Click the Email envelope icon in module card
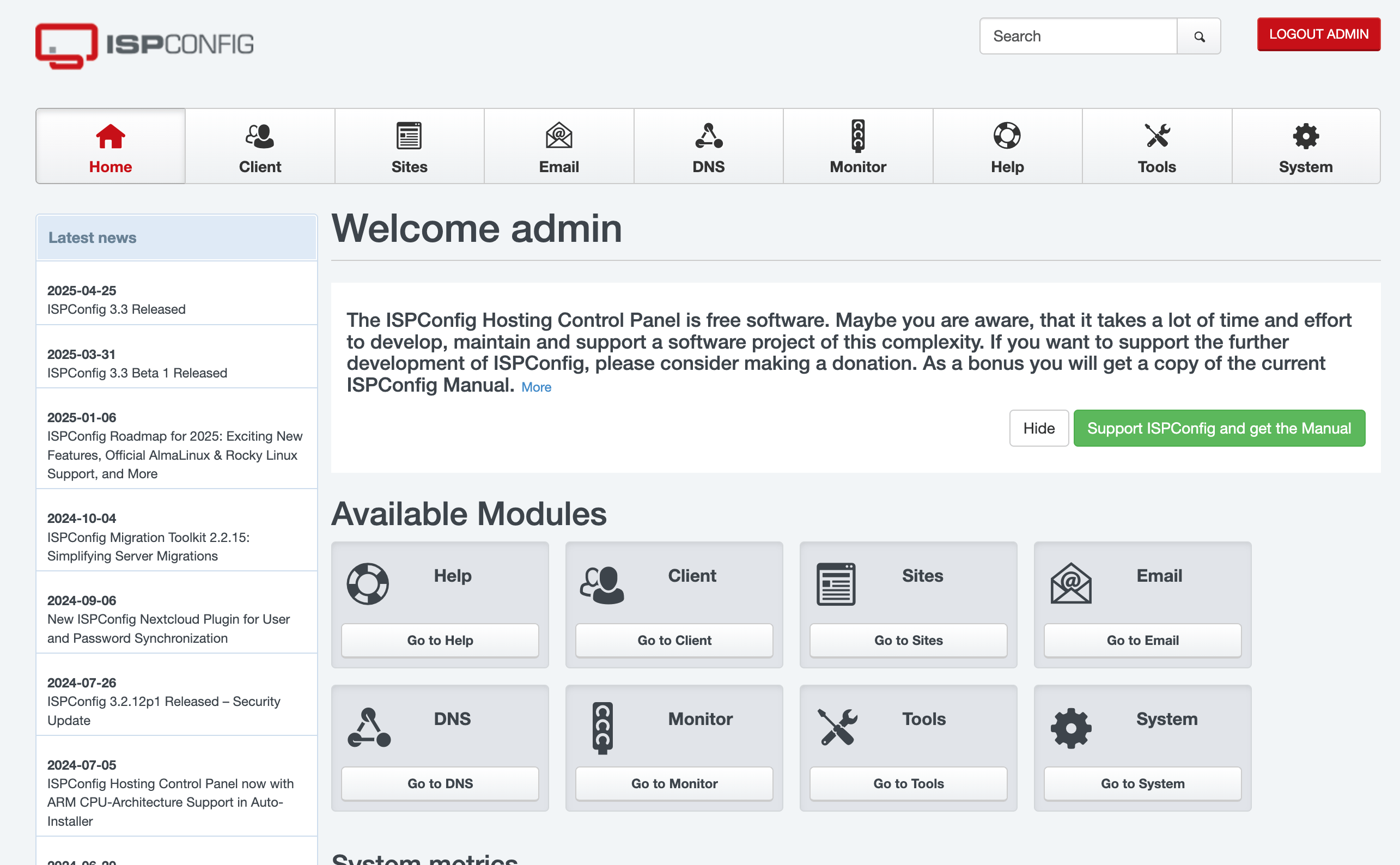Image resolution: width=1400 pixels, height=865 pixels. point(1071,583)
